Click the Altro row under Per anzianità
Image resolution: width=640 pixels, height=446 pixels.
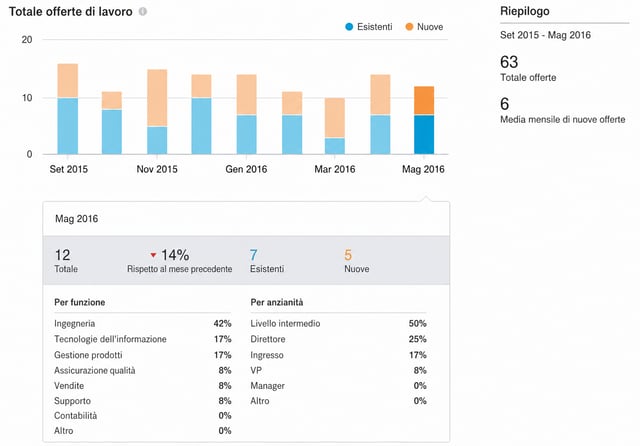point(338,401)
